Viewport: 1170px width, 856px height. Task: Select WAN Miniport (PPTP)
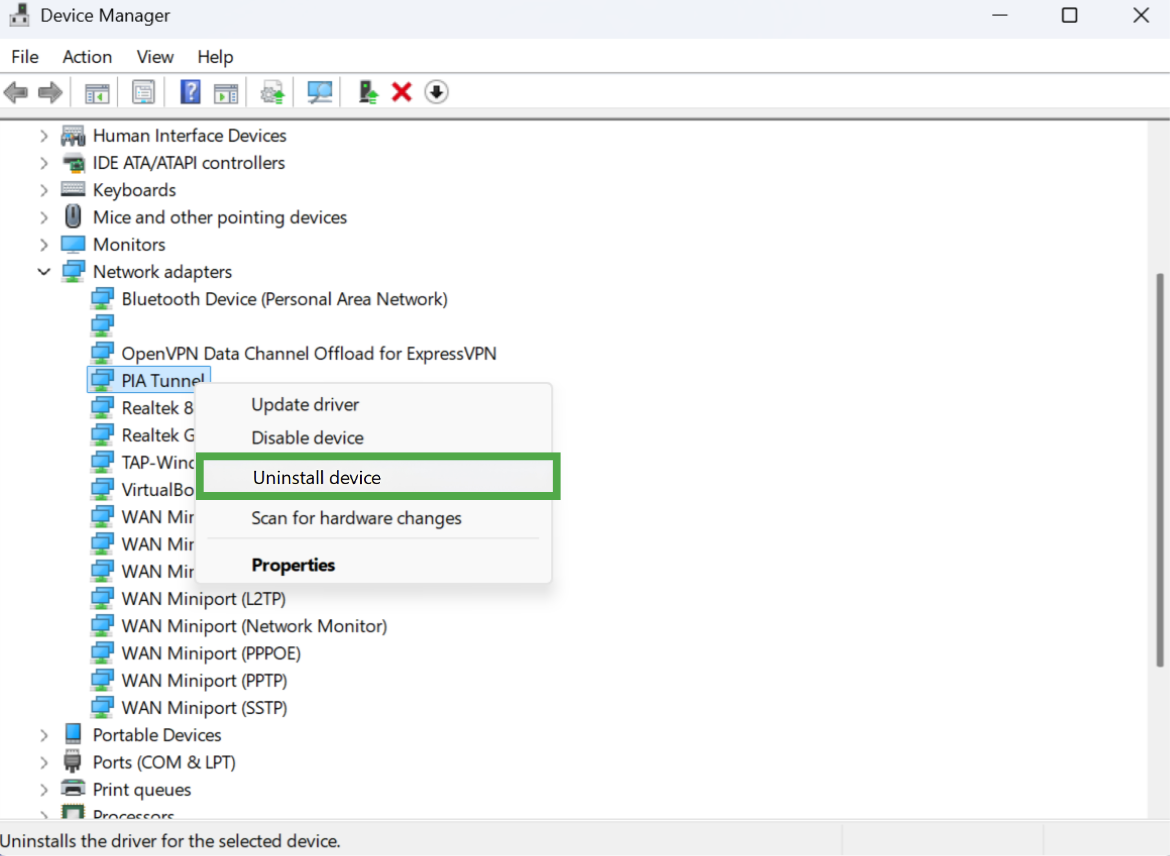point(204,681)
